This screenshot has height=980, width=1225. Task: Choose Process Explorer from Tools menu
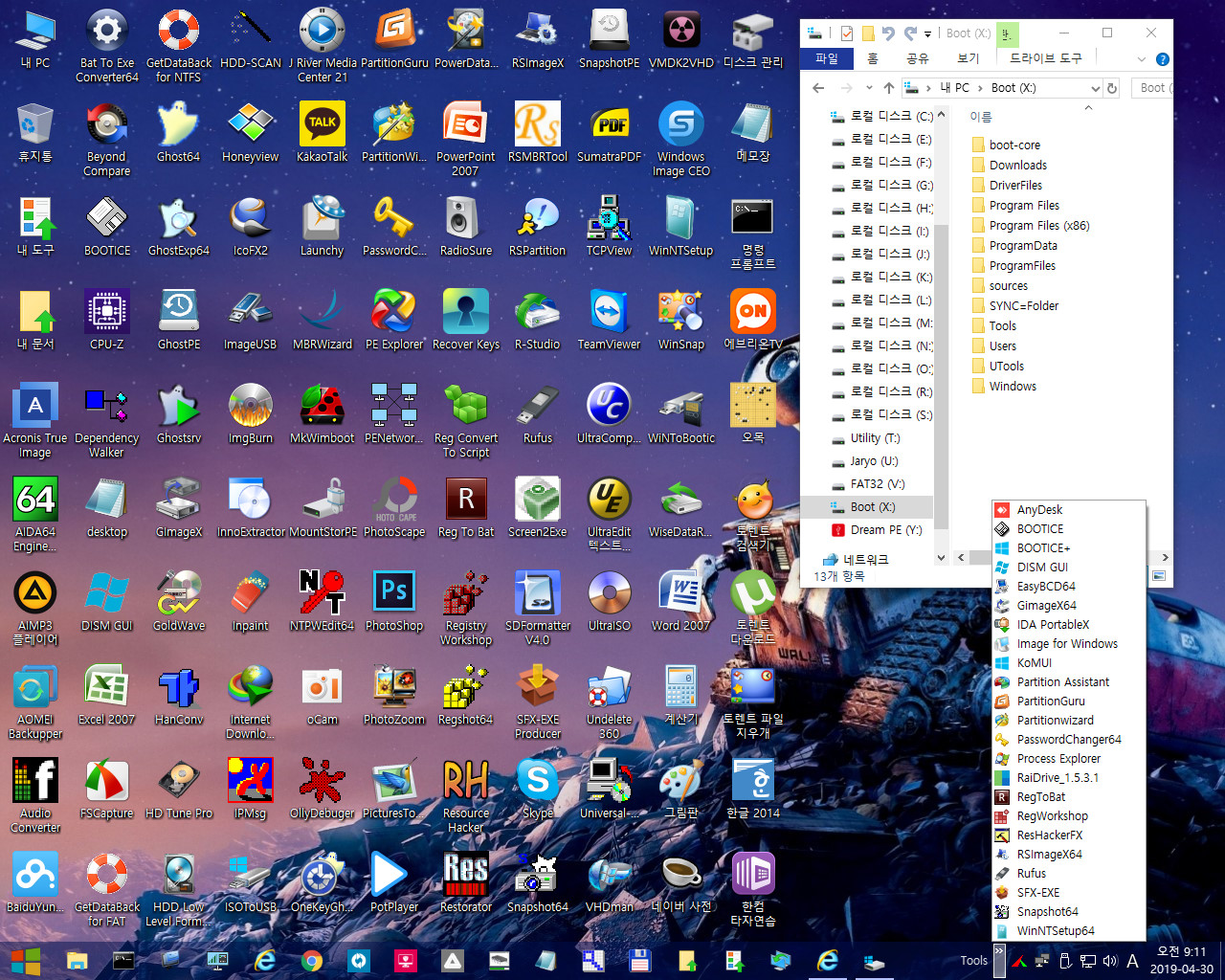coord(1070,758)
